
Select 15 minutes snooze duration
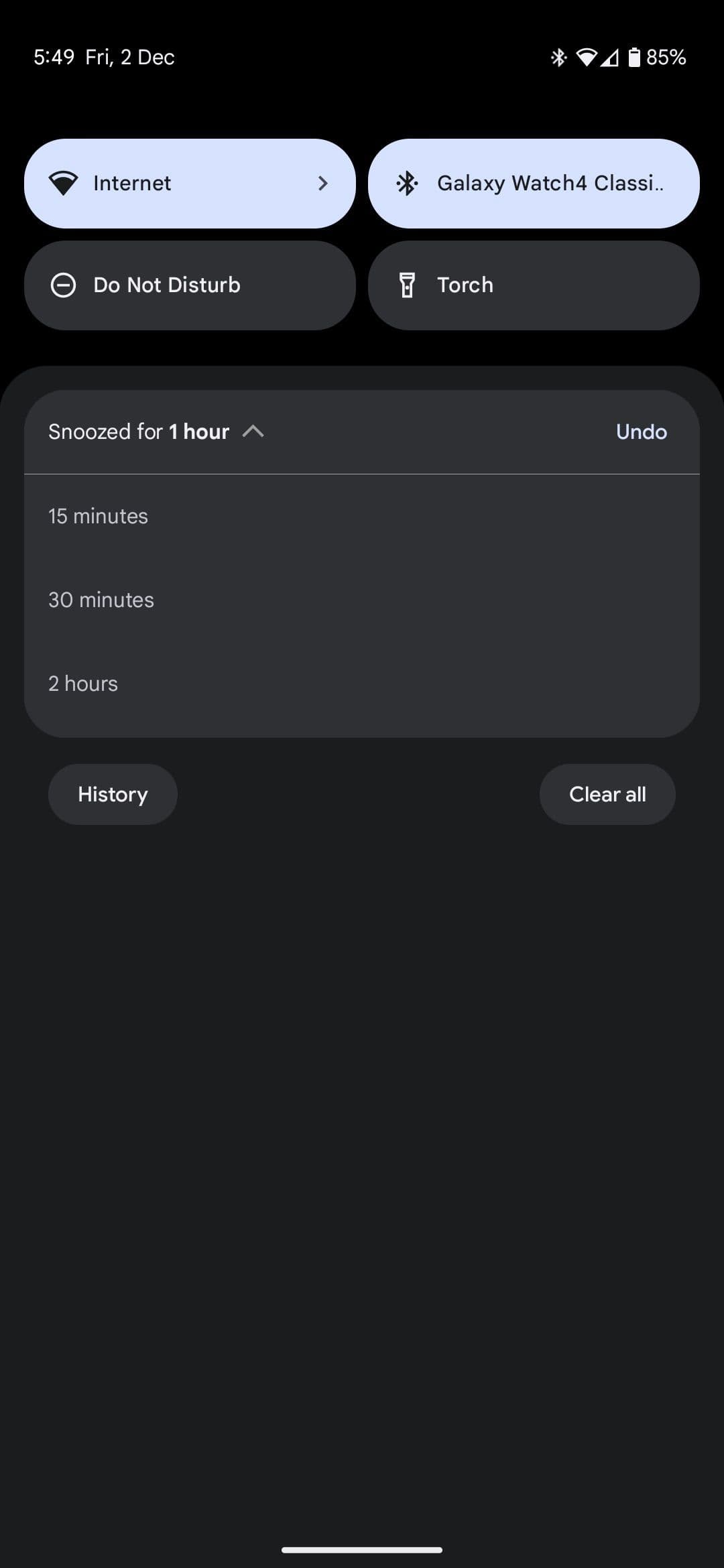click(x=99, y=516)
